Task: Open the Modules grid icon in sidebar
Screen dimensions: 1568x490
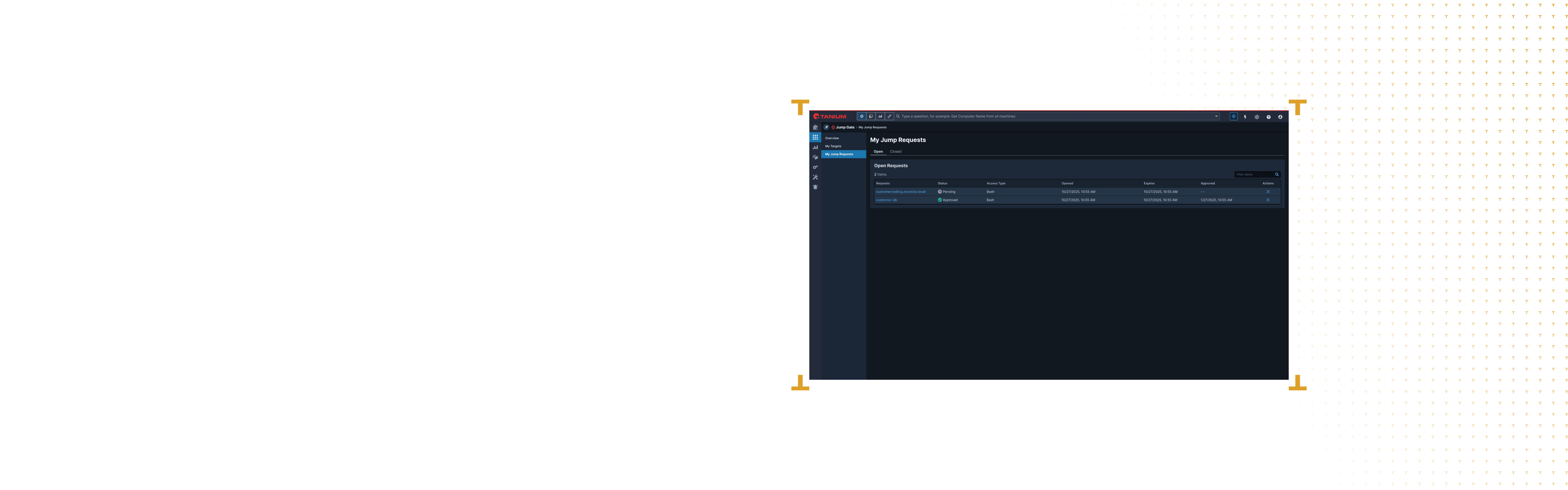Action: pos(815,138)
